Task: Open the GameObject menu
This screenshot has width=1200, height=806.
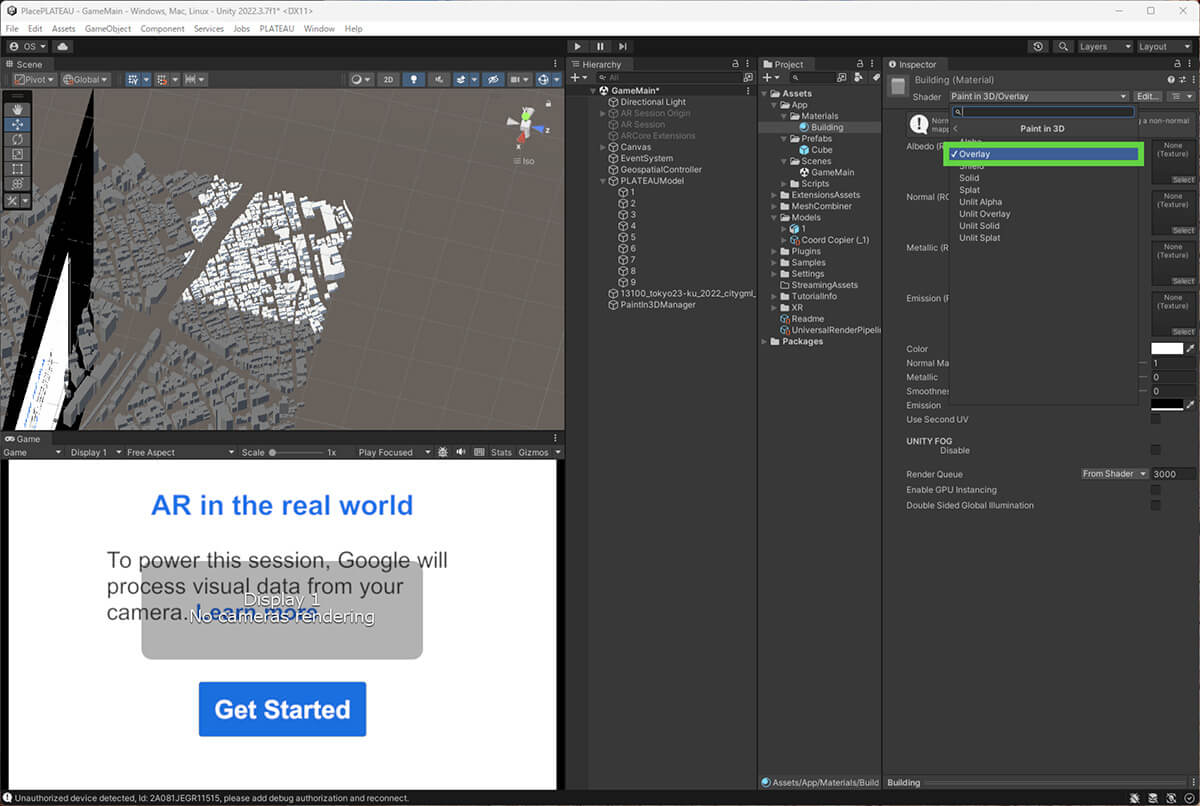Action: pyautogui.click(x=108, y=29)
